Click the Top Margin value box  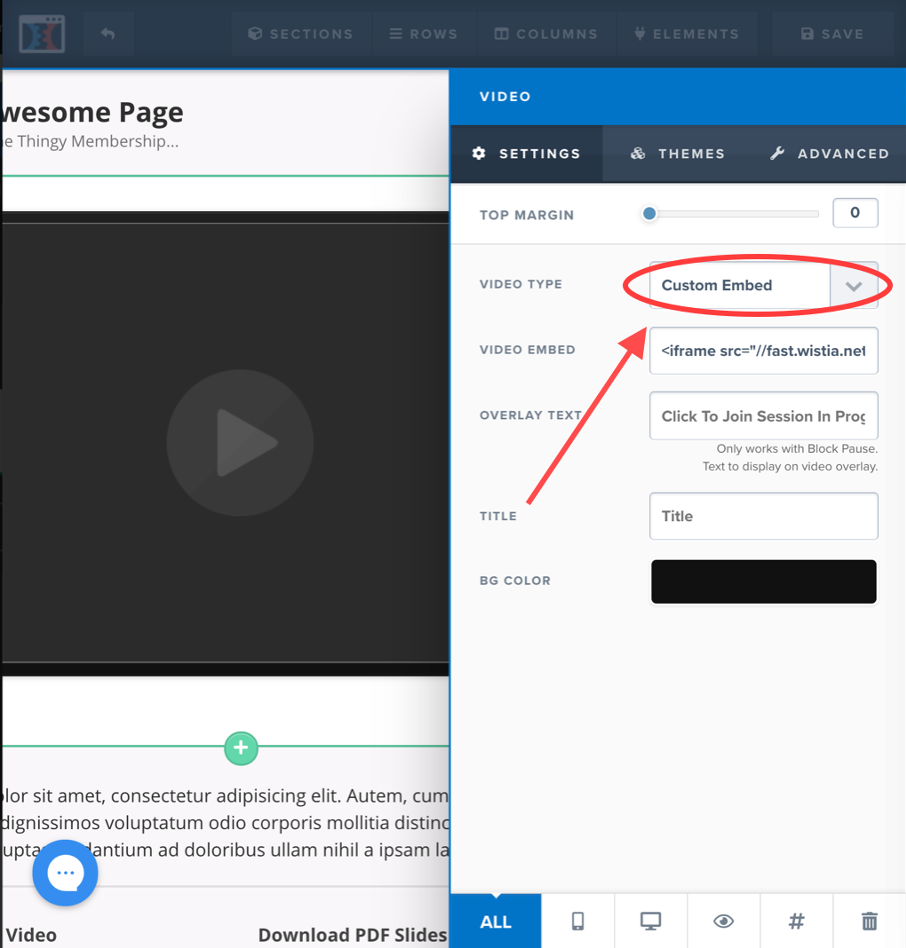pyautogui.click(x=855, y=213)
